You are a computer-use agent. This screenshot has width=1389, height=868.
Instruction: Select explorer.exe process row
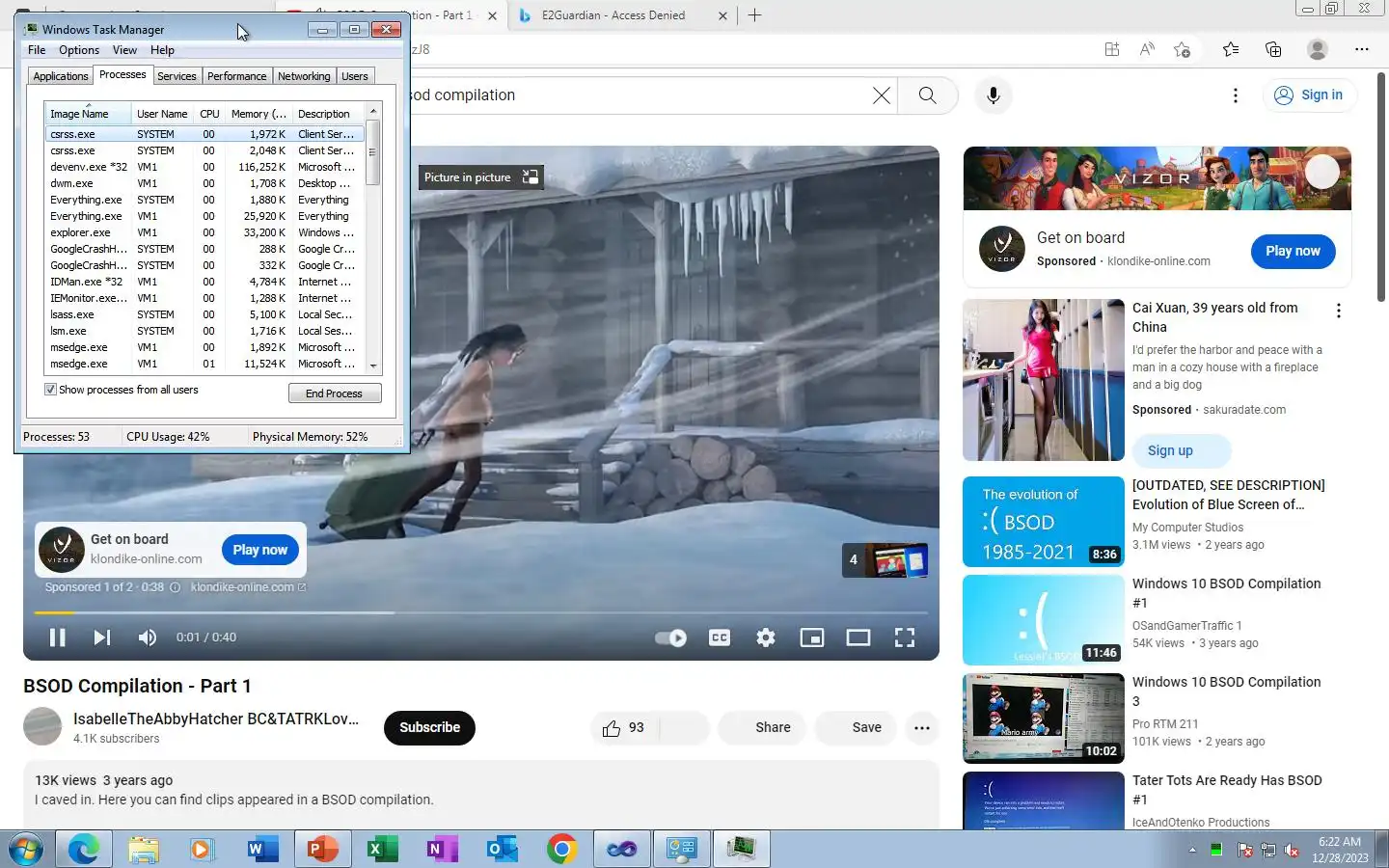(x=205, y=232)
